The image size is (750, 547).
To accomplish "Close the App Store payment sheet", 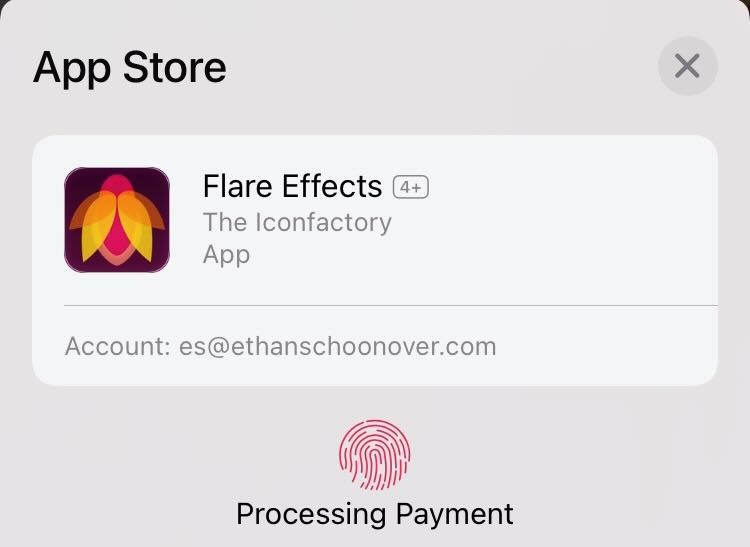I will click(687, 66).
